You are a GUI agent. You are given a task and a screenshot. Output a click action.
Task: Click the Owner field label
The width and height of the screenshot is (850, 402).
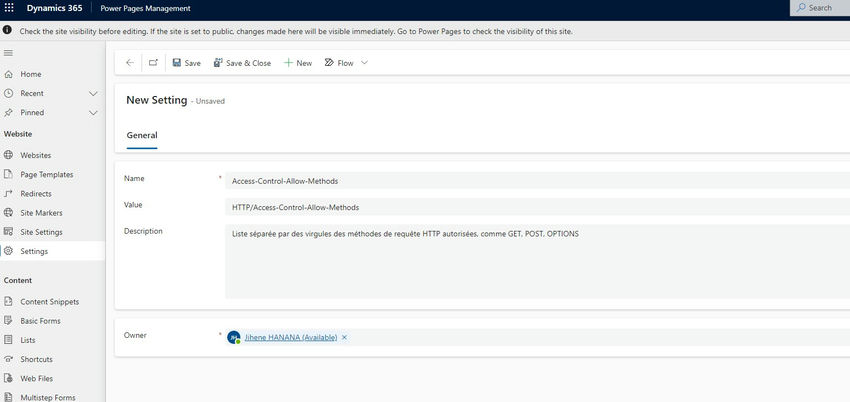(x=136, y=335)
